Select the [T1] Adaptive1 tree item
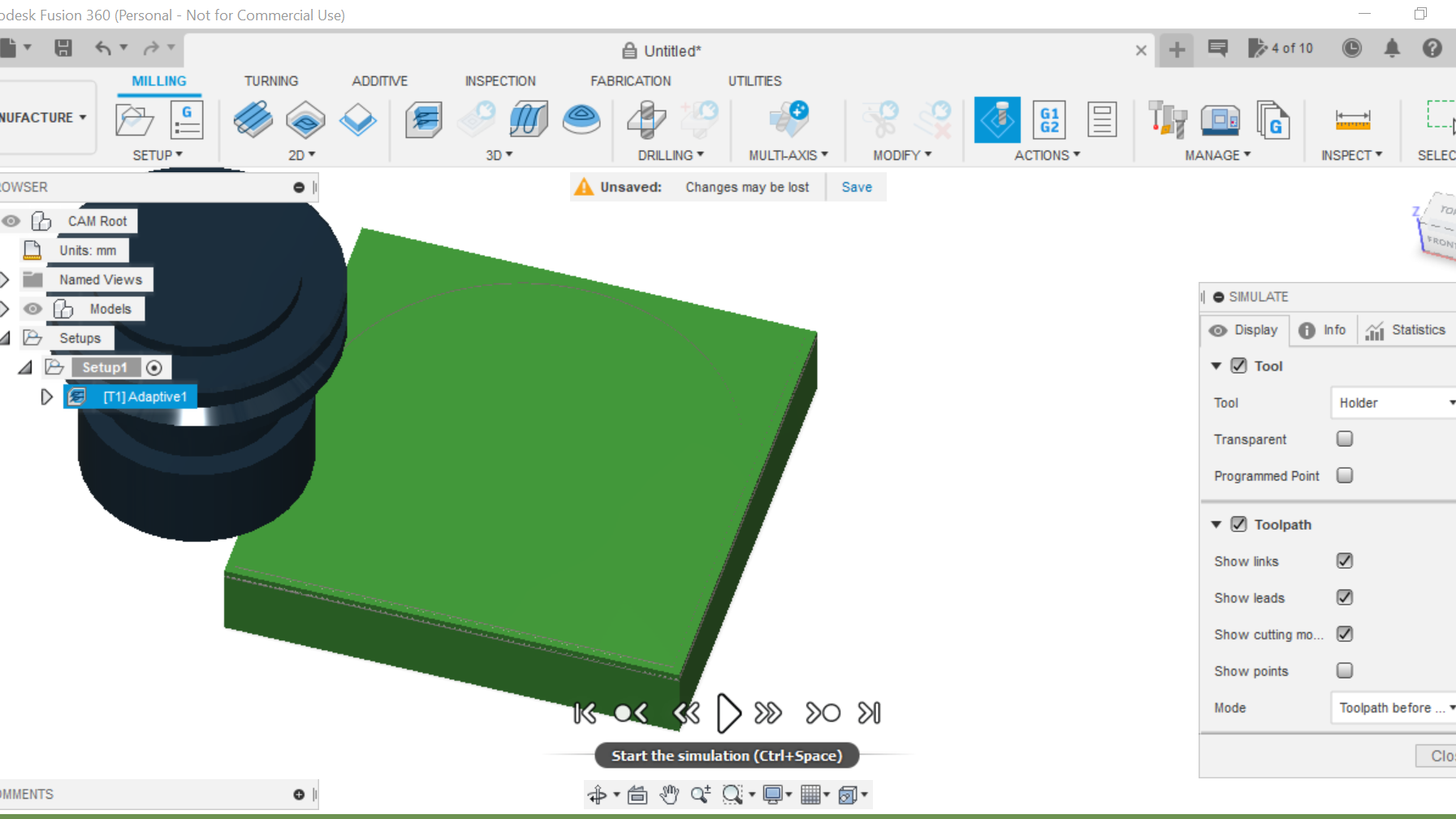This screenshot has height=819, width=1456. (130, 396)
